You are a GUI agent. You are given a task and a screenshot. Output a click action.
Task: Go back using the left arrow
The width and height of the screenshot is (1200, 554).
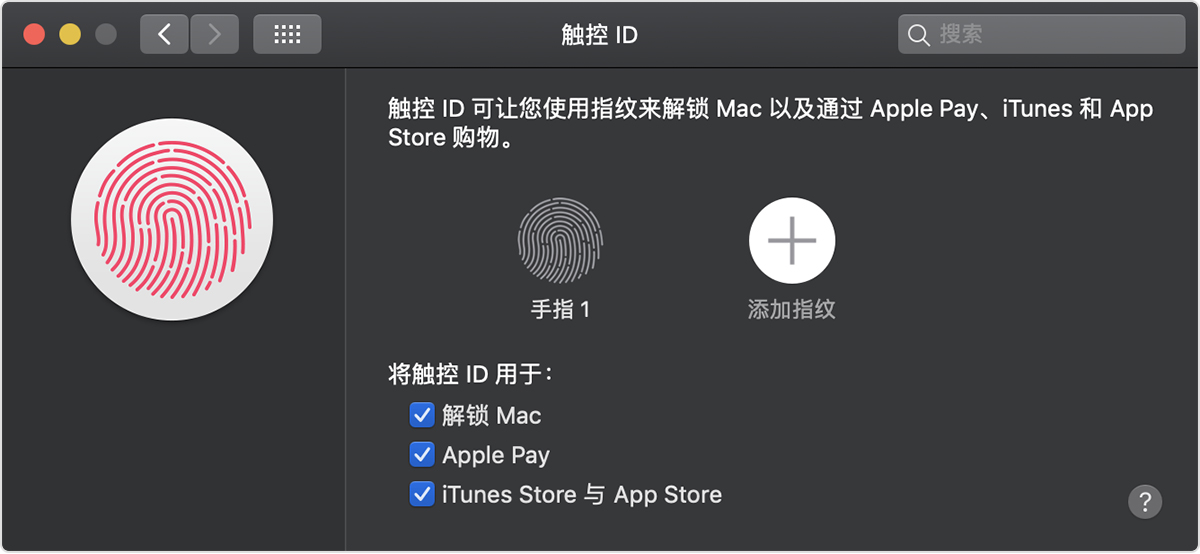click(164, 35)
